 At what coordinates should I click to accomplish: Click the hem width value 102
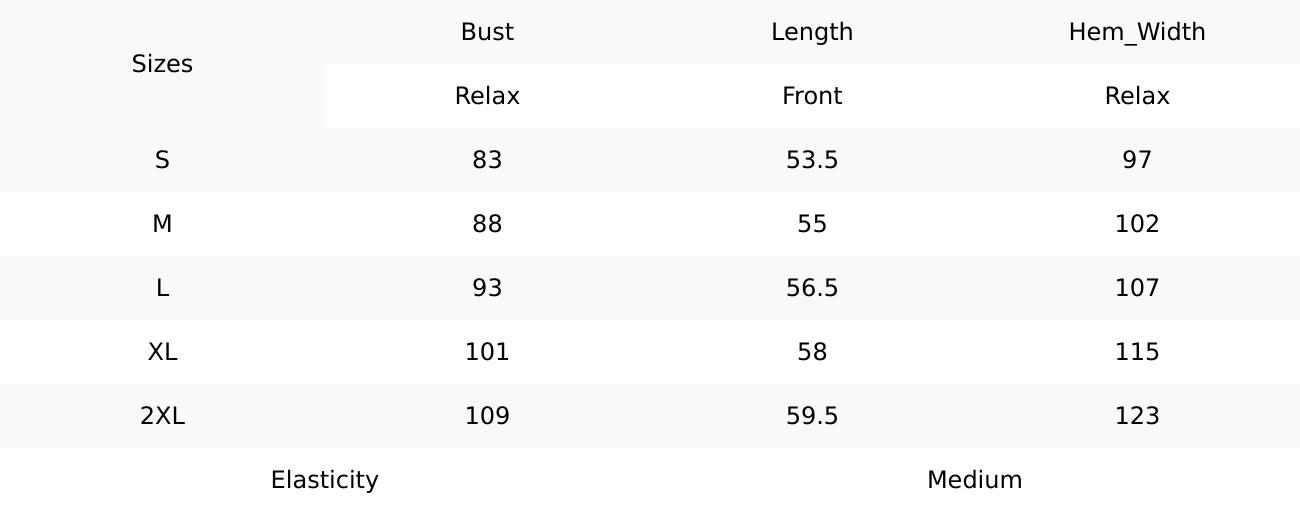pos(1137,224)
